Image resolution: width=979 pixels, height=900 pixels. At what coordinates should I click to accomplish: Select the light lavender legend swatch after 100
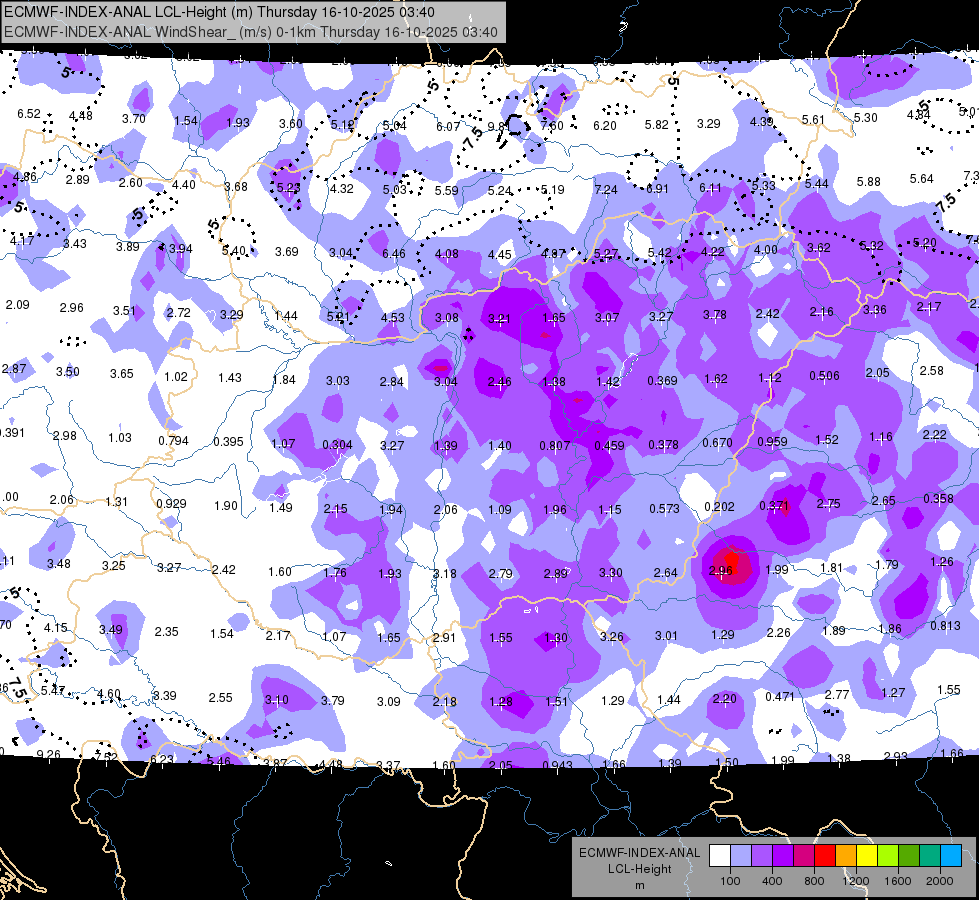(x=741, y=856)
